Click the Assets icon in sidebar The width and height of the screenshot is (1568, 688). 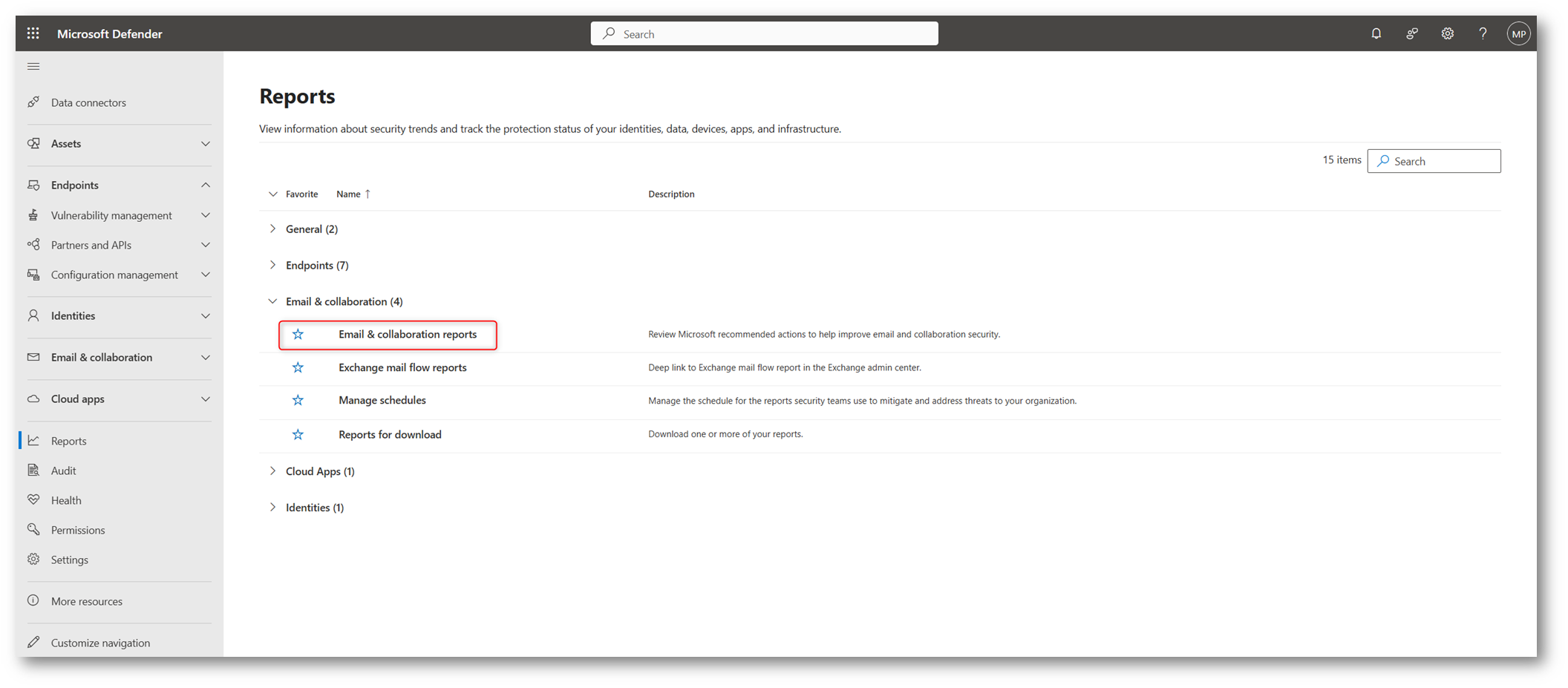pos(33,143)
